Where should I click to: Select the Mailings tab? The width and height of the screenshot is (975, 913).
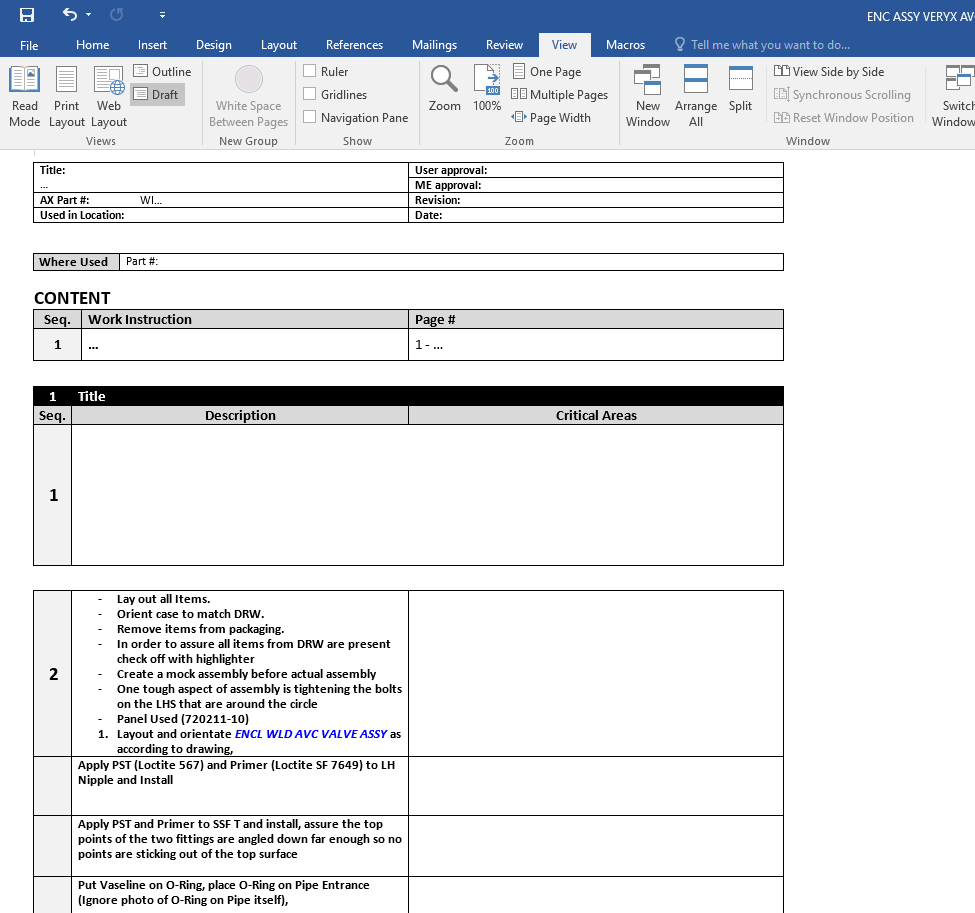click(434, 45)
